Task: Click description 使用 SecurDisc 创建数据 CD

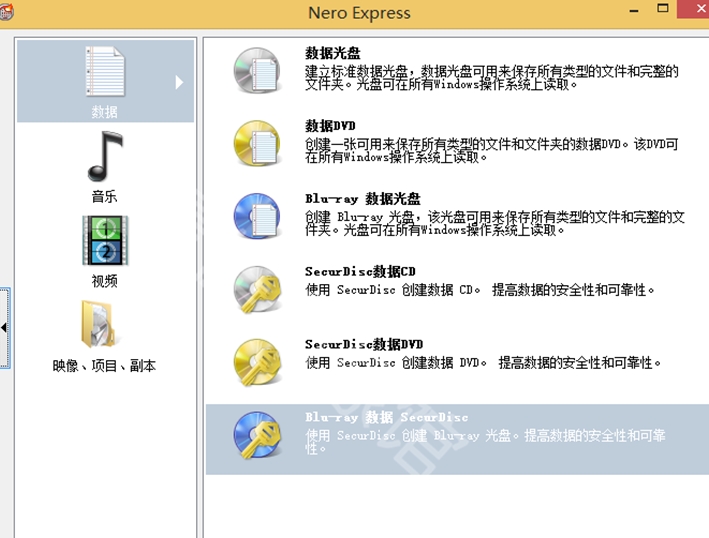Action: [x=480, y=290]
